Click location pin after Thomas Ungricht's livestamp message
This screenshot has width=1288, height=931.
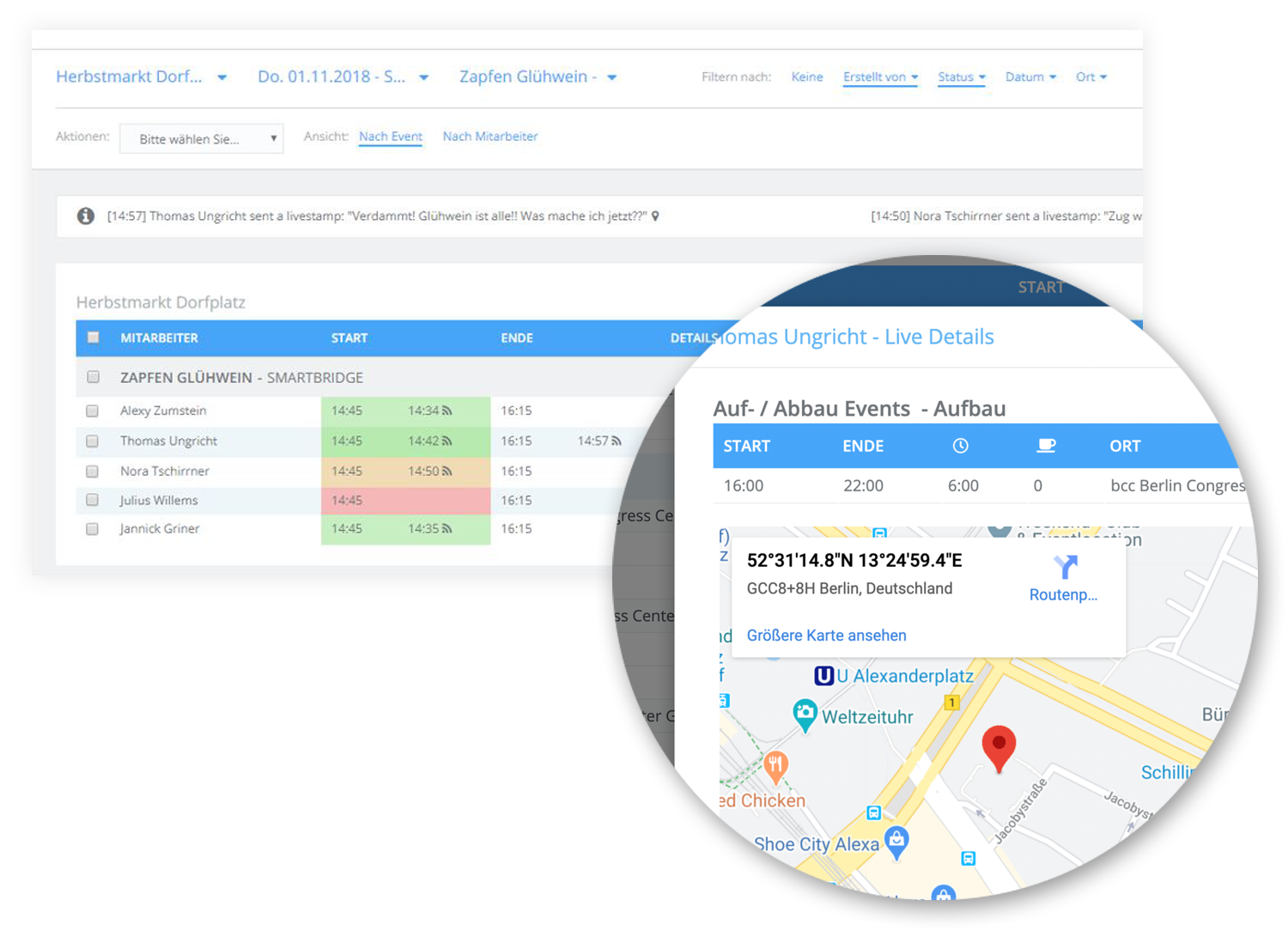coord(655,216)
